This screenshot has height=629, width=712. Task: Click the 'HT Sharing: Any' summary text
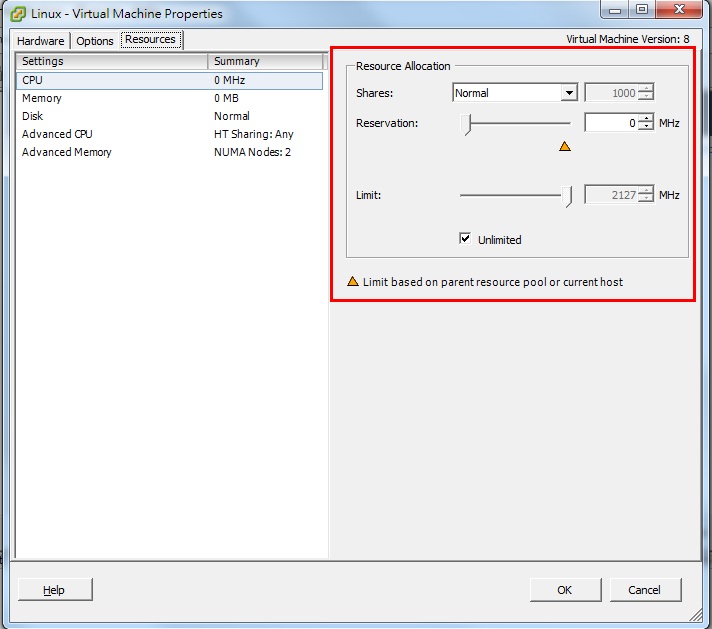click(254, 134)
